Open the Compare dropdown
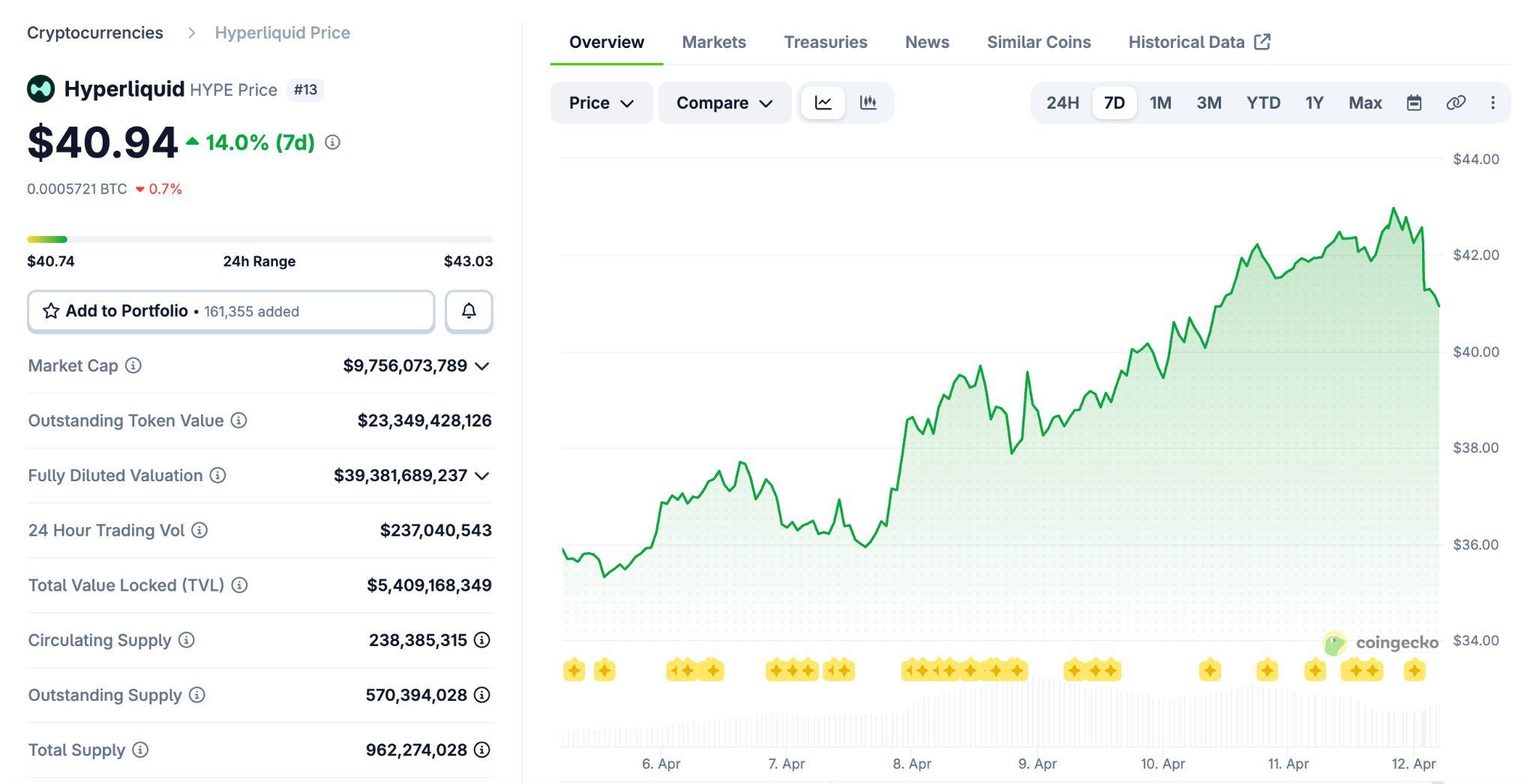The height and width of the screenshot is (784, 1536). point(724,103)
